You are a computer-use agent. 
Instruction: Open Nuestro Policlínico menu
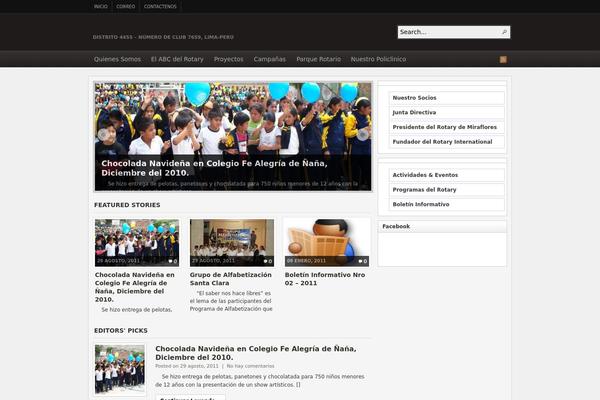[378, 59]
